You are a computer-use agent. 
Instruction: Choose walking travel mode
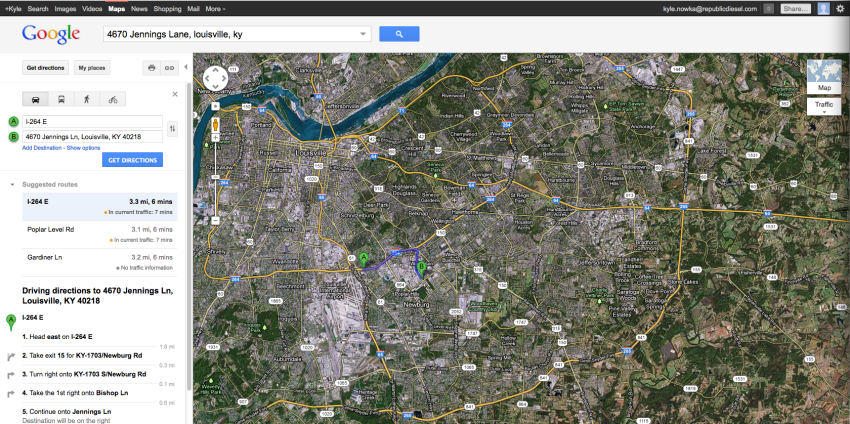tap(87, 100)
